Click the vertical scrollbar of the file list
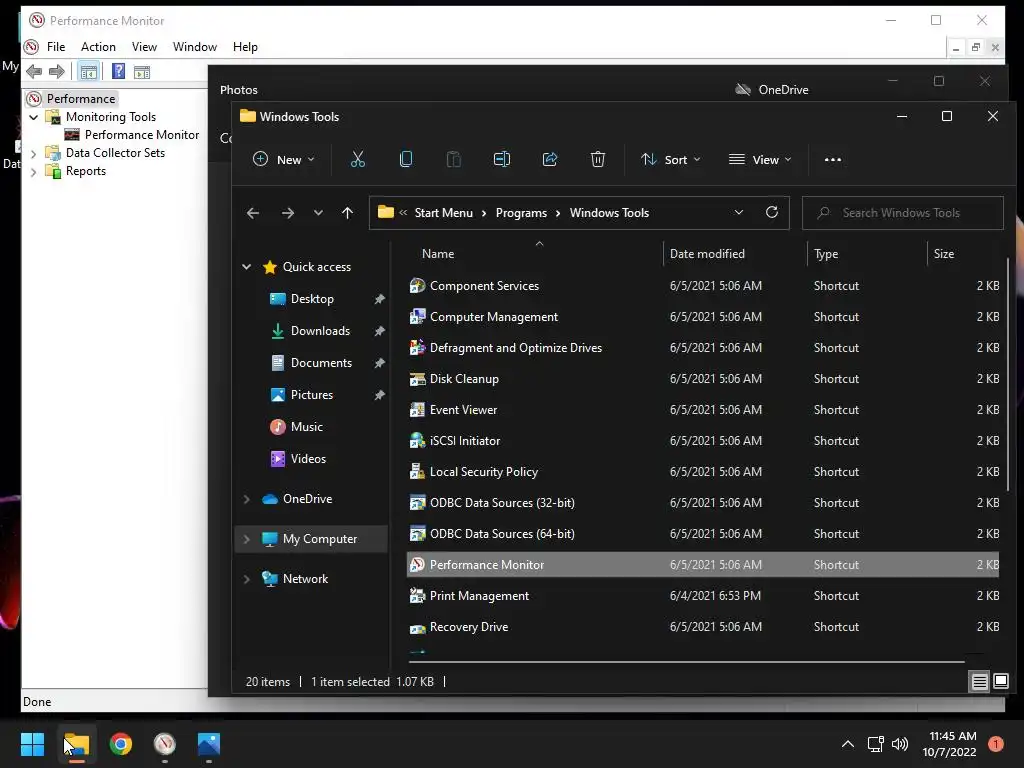 pos(1008,372)
